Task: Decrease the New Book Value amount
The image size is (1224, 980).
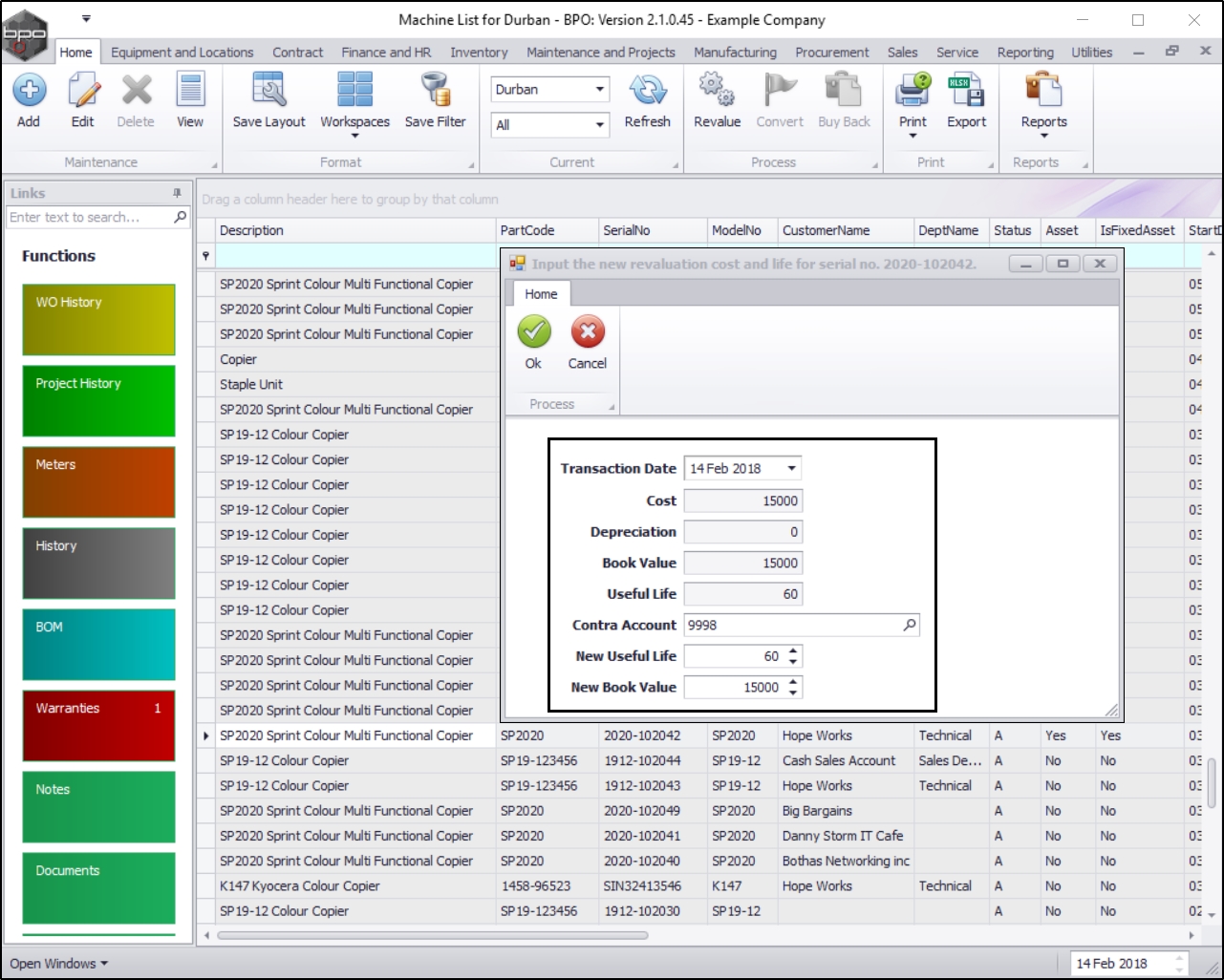Action: pos(793,692)
